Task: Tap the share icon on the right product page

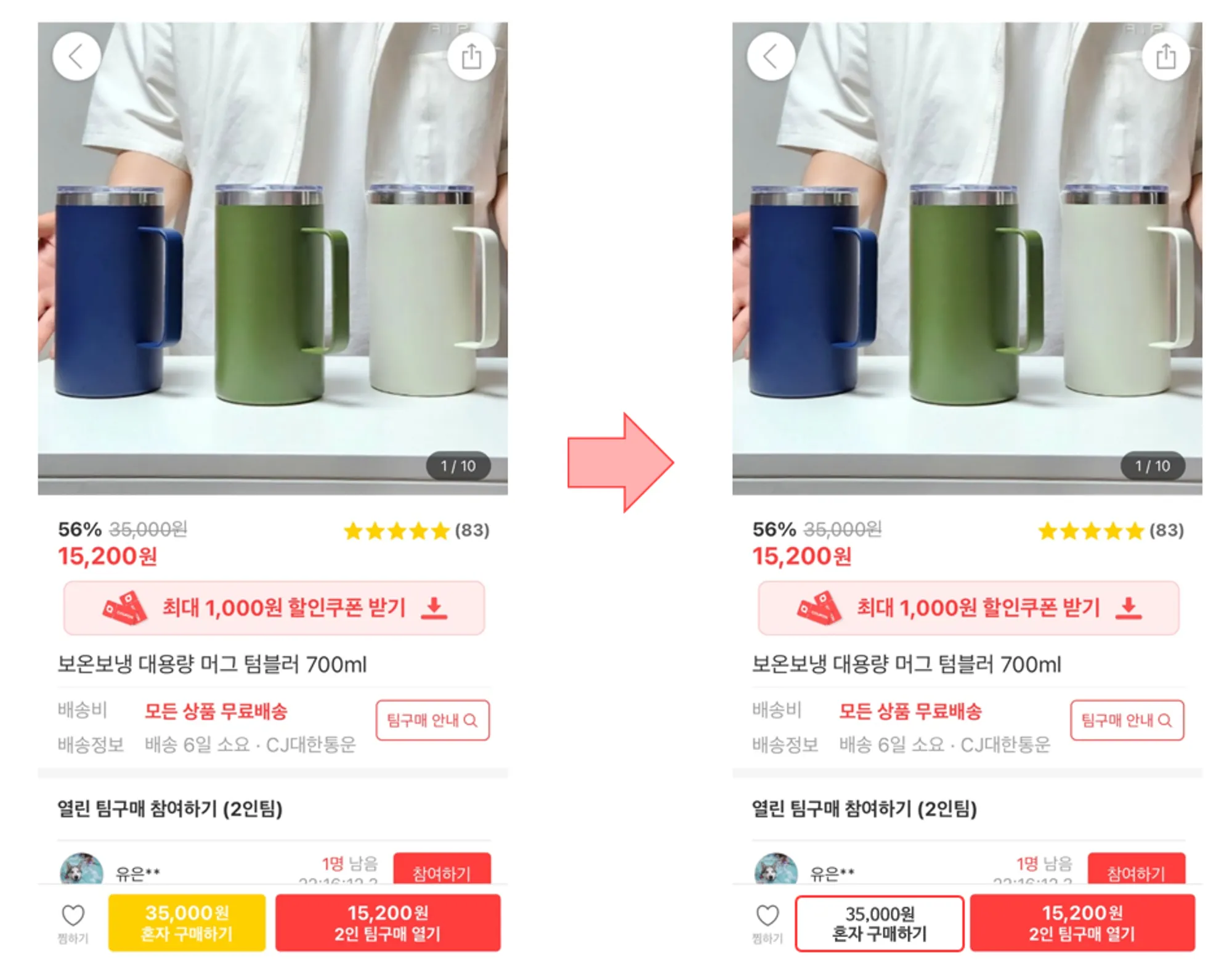Action: [x=1165, y=57]
